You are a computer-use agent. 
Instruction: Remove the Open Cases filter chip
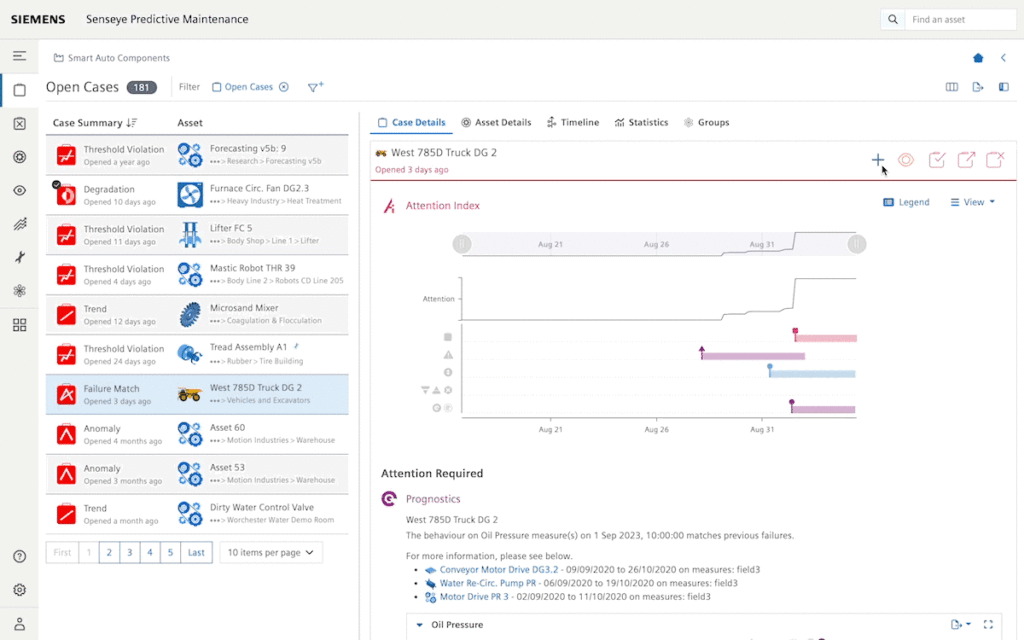284,87
